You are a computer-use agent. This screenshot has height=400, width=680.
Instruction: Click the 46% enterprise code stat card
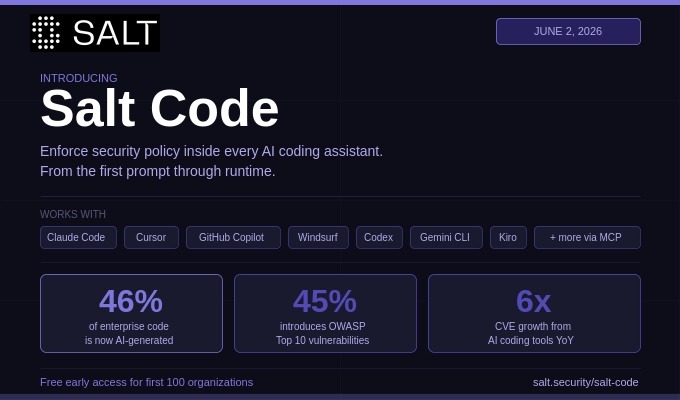click(131, 313)
